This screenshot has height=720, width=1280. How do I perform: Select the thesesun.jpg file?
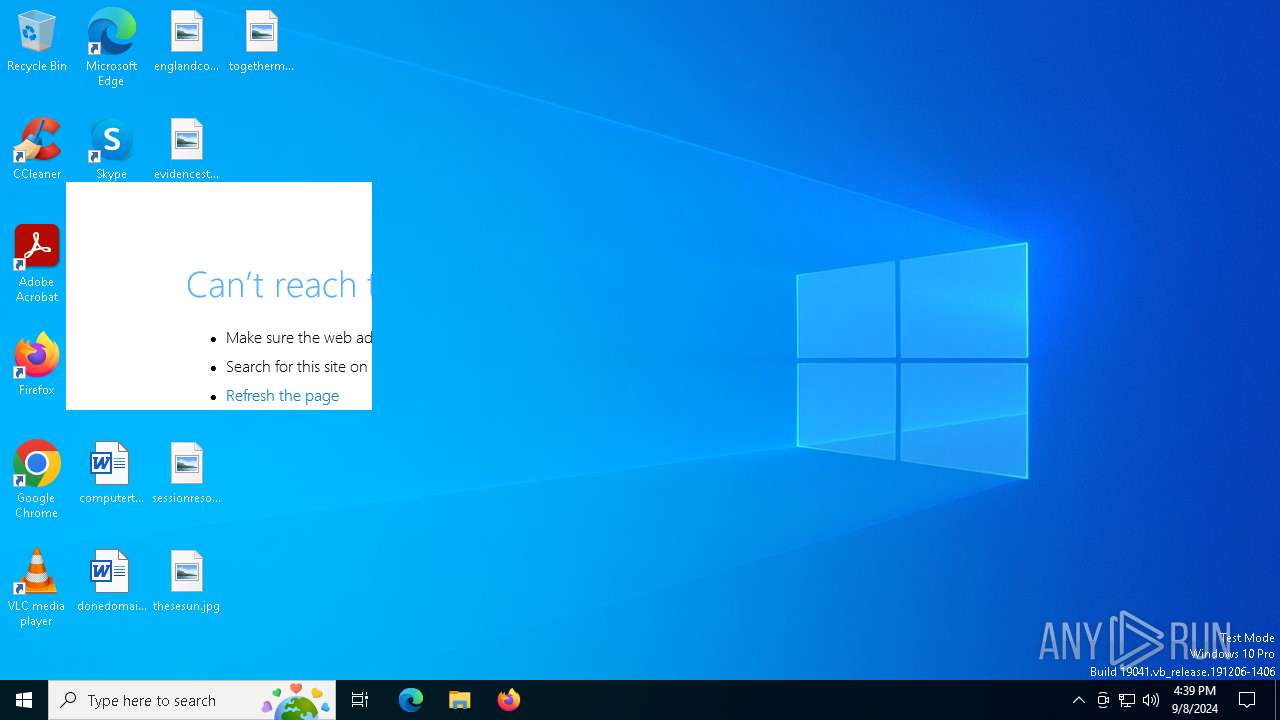point(186,581)
